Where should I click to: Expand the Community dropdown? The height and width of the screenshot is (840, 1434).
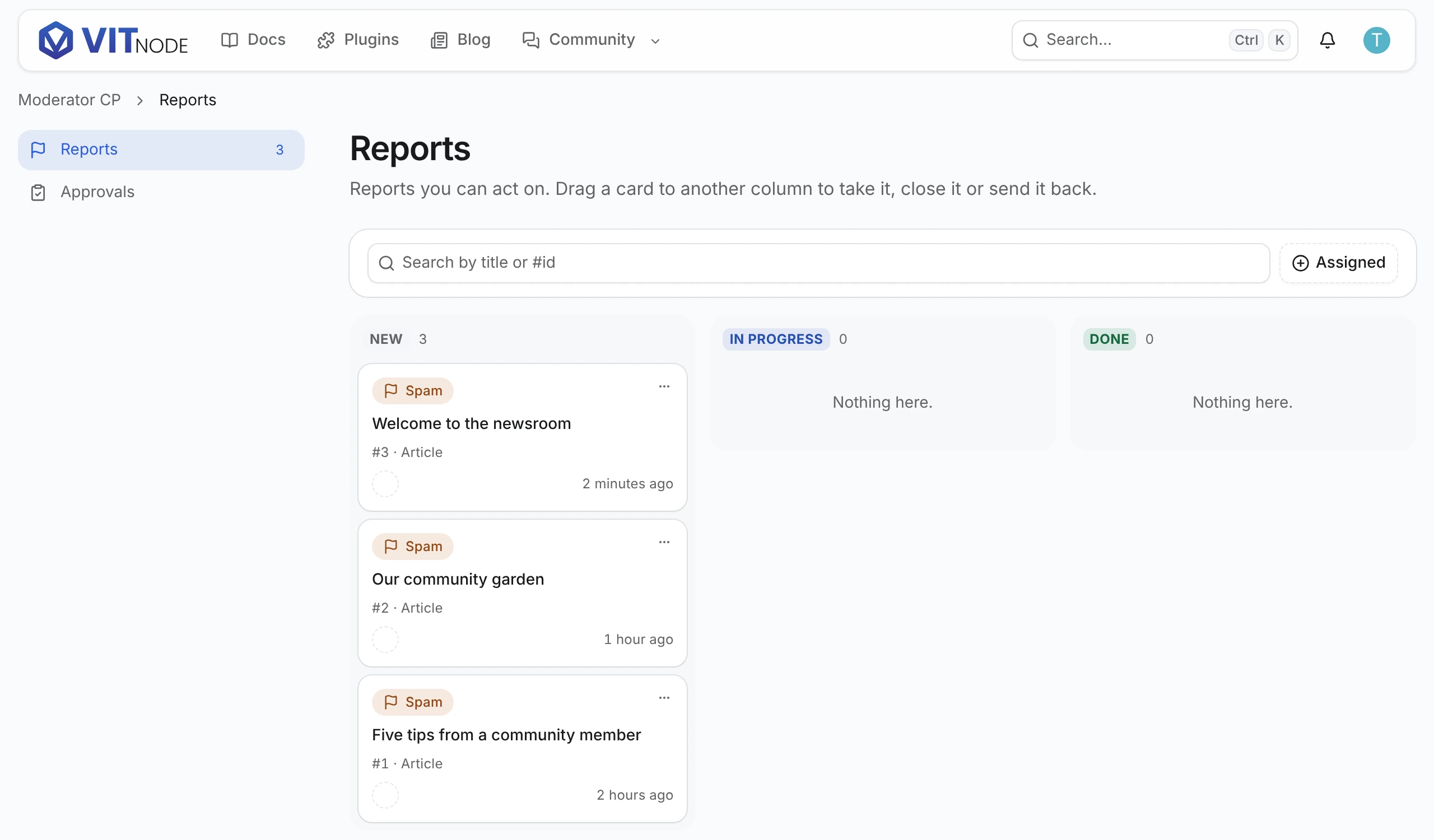[591, 40]
